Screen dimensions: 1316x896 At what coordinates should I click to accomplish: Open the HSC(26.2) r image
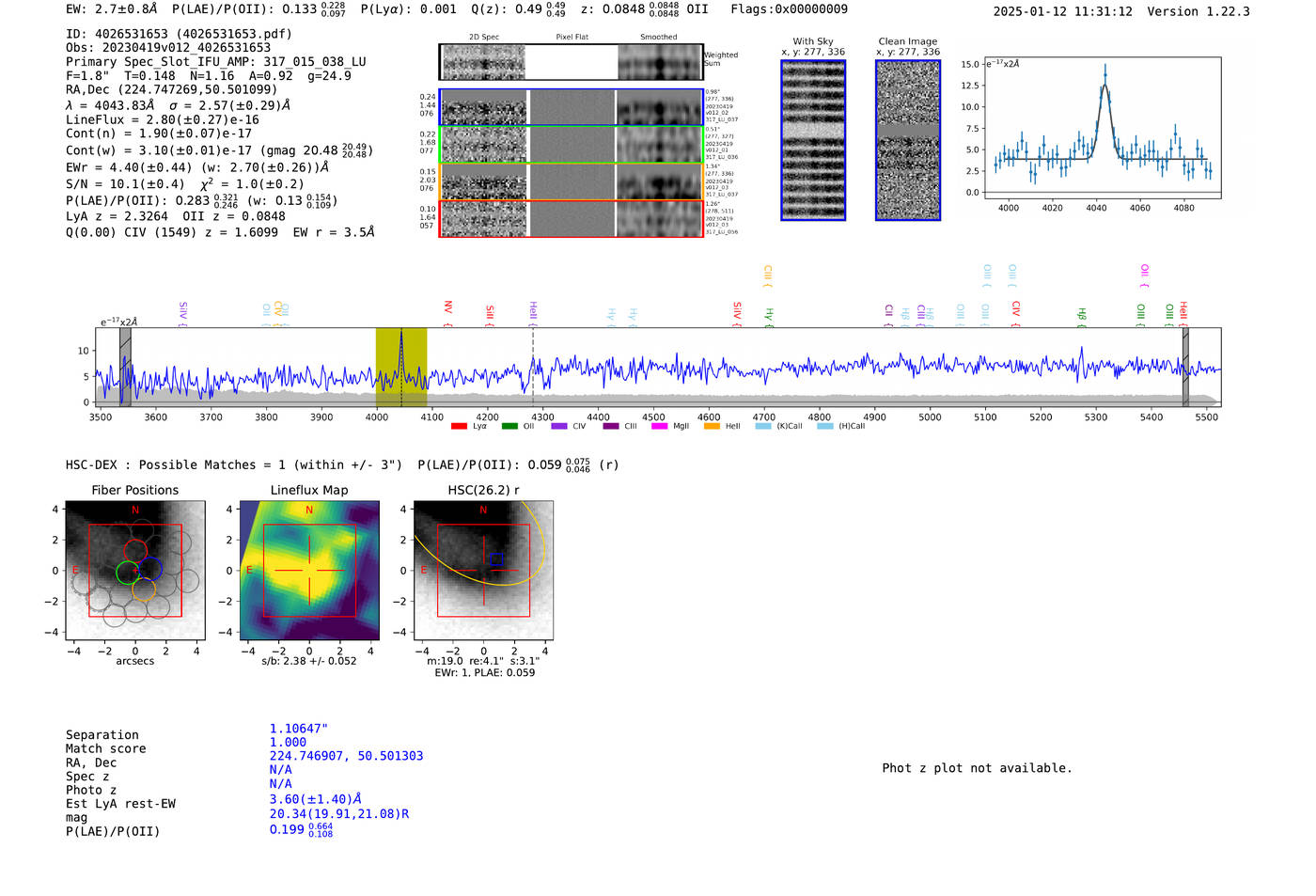point(483,571)
